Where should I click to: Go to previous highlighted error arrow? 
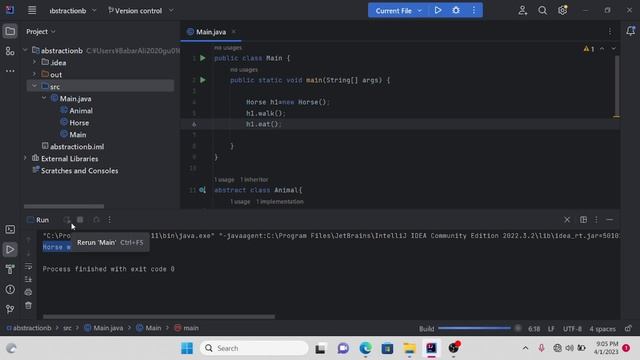point(602,49)
